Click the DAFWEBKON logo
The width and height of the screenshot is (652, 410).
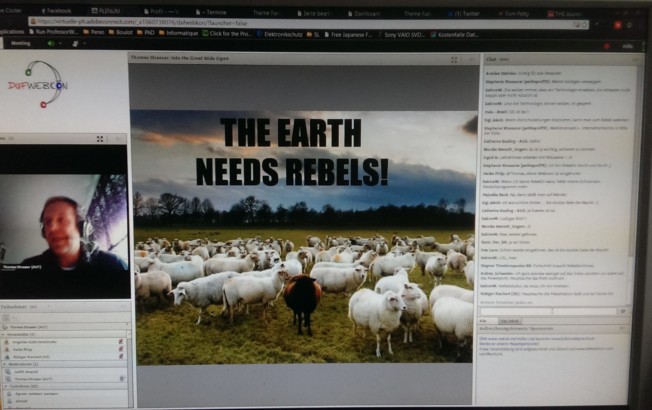tap(38, 85)
